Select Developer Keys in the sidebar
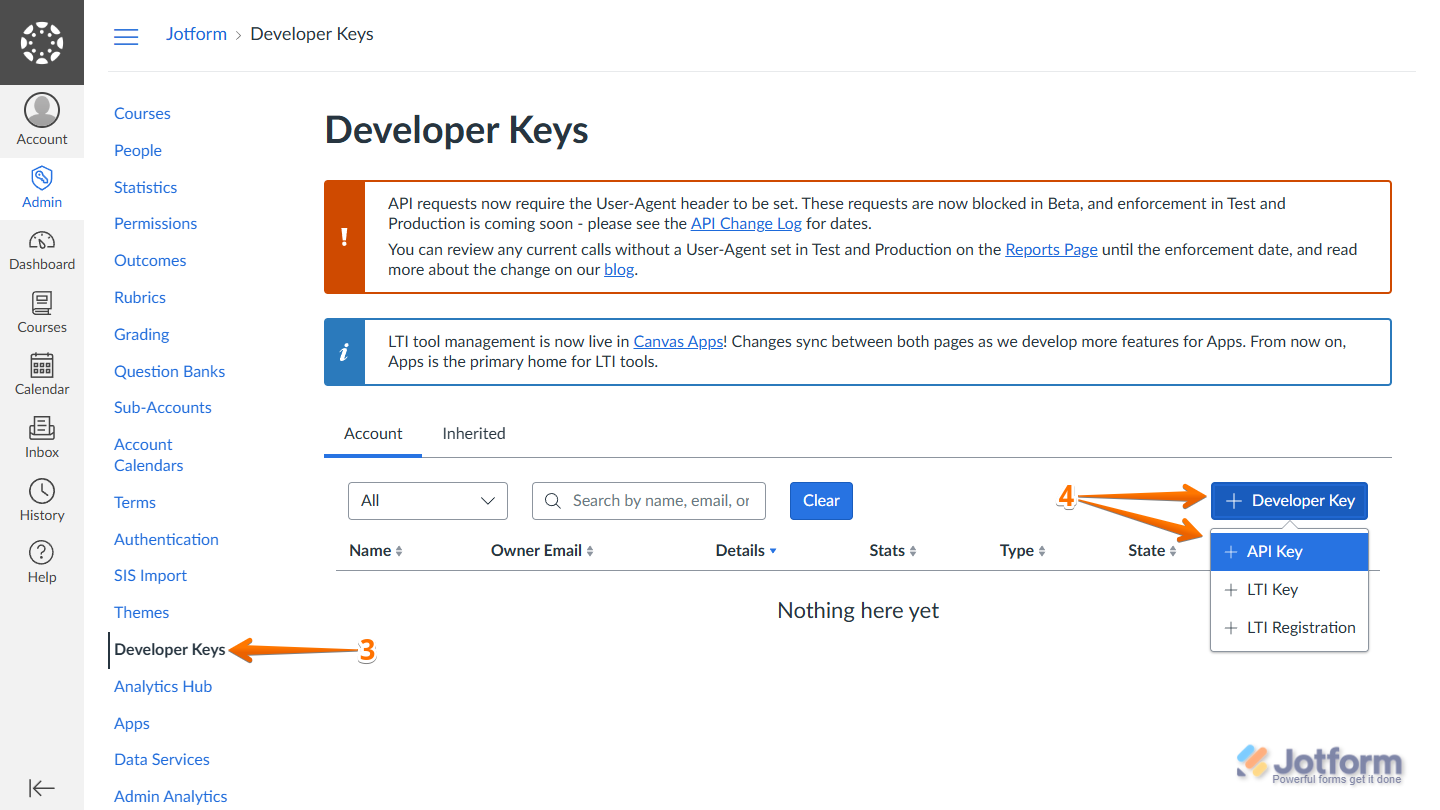 coord(169,650)
